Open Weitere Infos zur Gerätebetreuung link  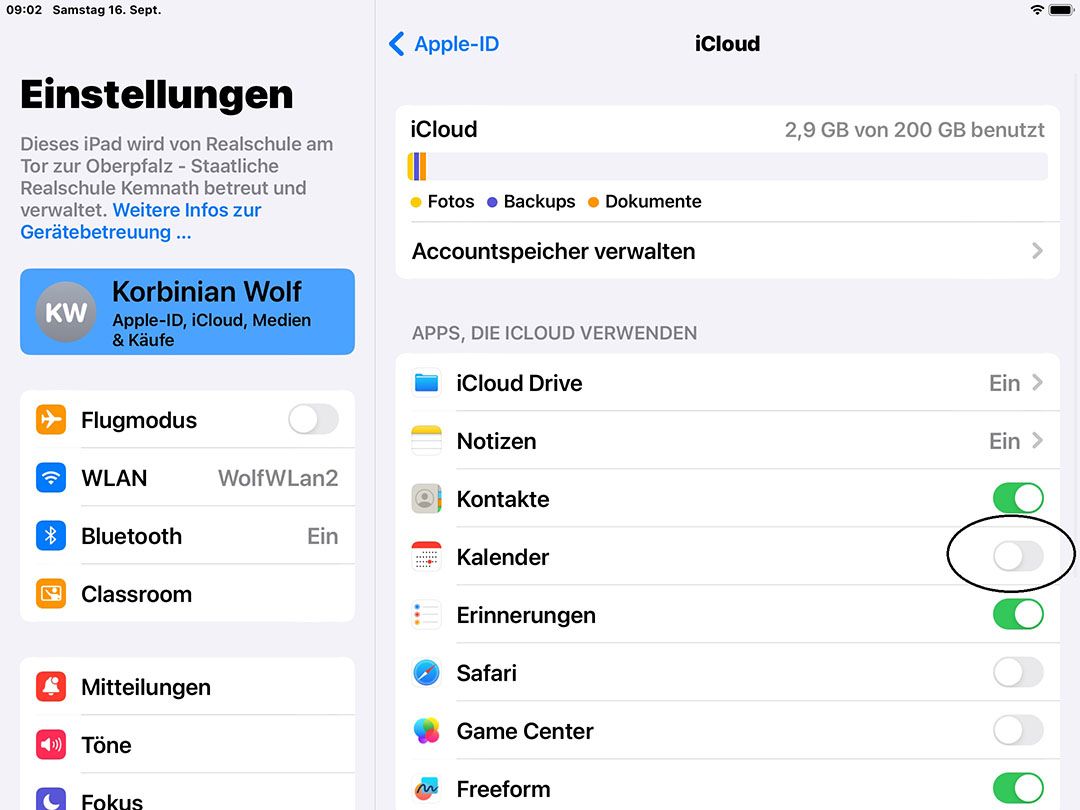[141, 221]
